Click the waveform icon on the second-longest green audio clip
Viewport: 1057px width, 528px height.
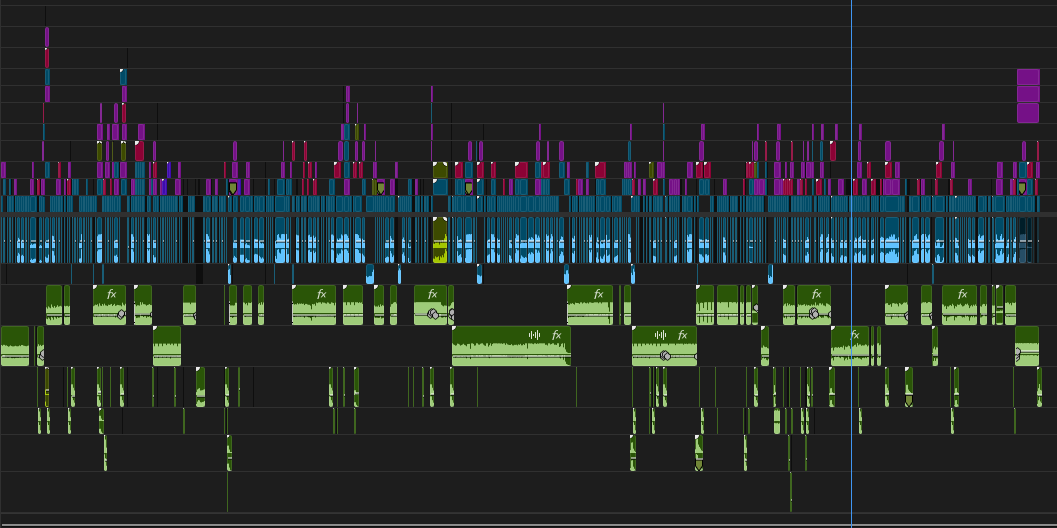[x=661, y=334]
